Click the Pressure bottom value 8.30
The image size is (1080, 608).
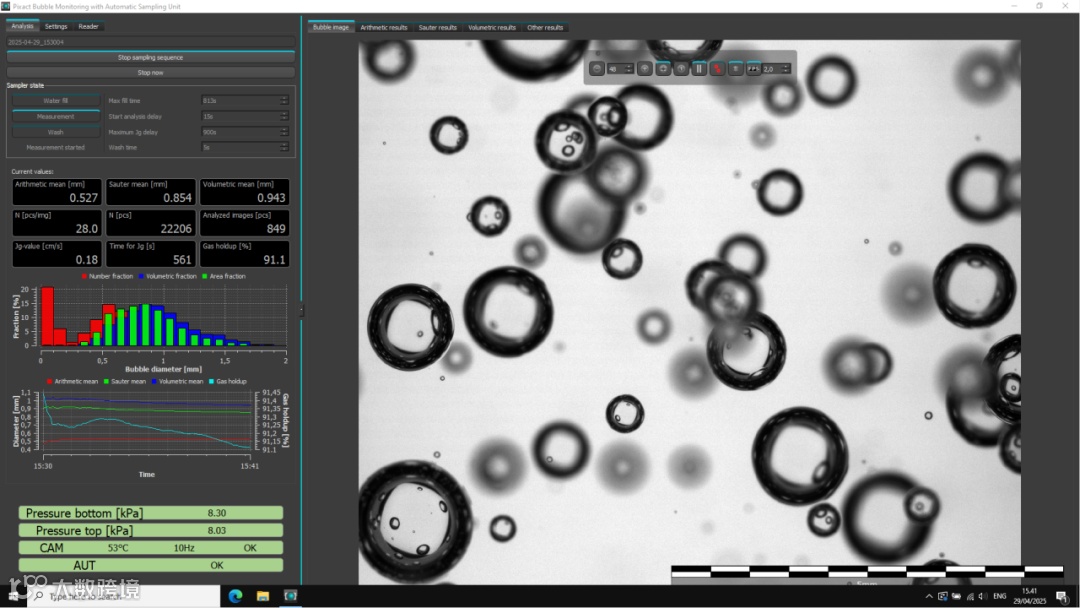[216, 513]
